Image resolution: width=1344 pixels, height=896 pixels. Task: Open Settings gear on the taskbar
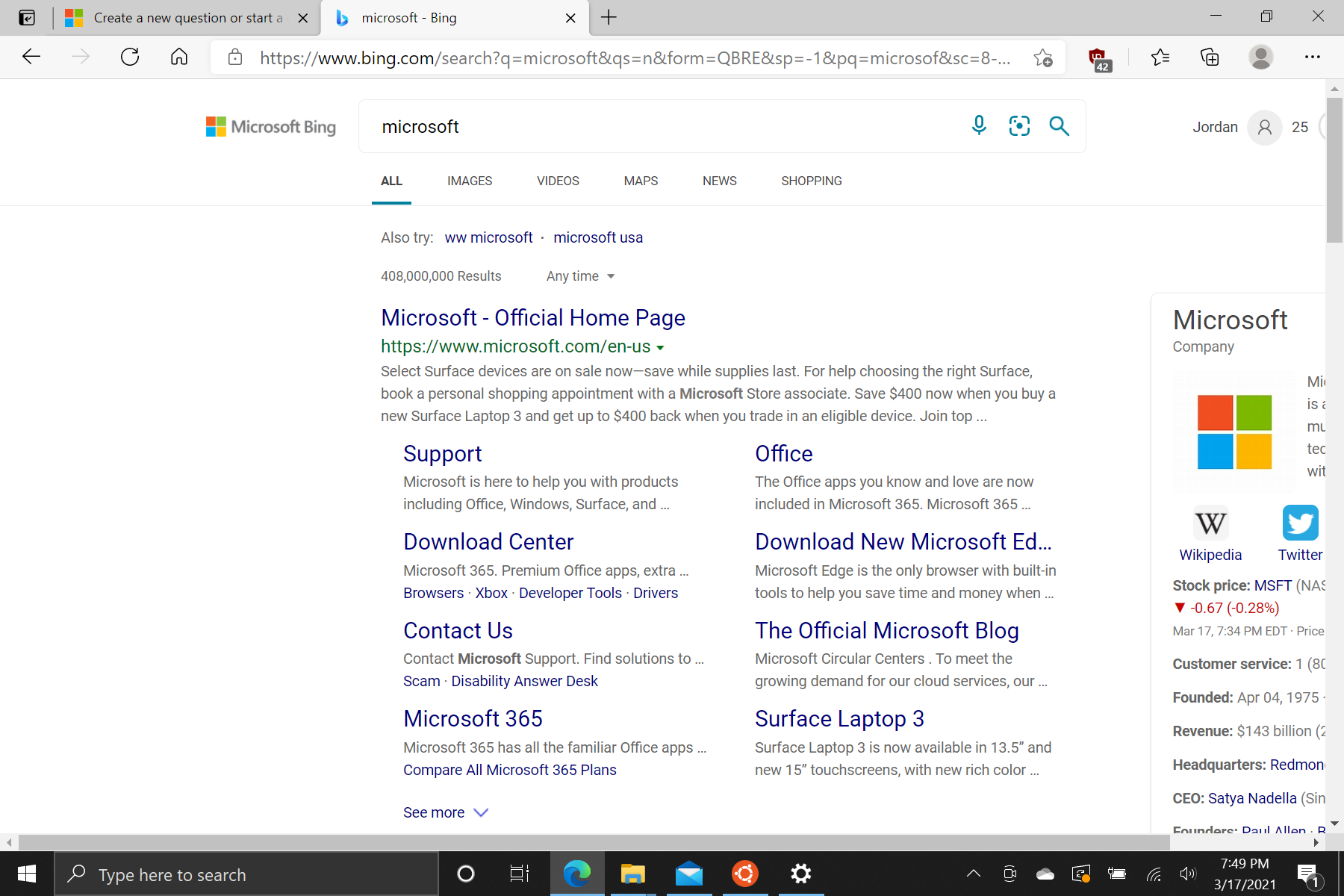(x=801, y=874)
